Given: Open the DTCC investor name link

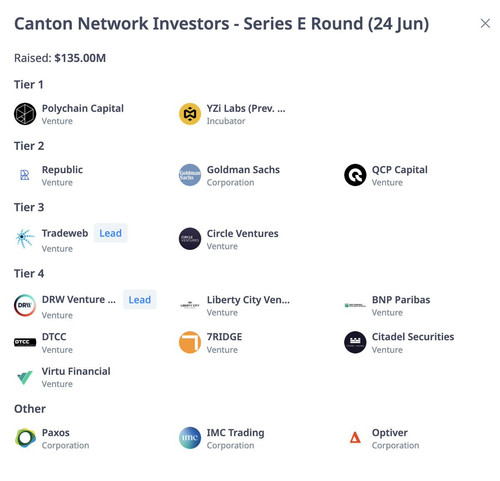Looking at the screenshot, I should [x=54, y=337].
